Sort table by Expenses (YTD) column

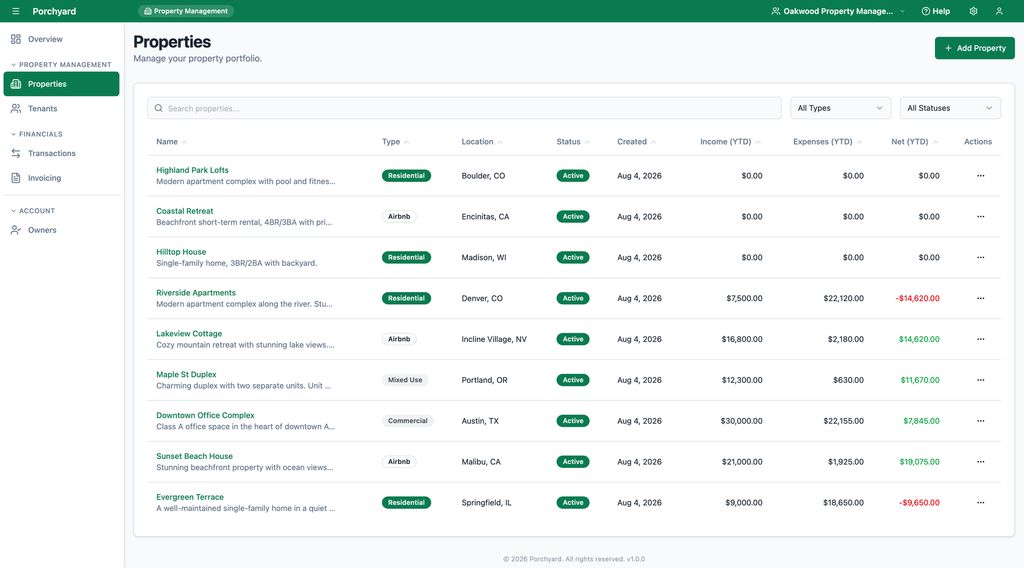point(827,142)
